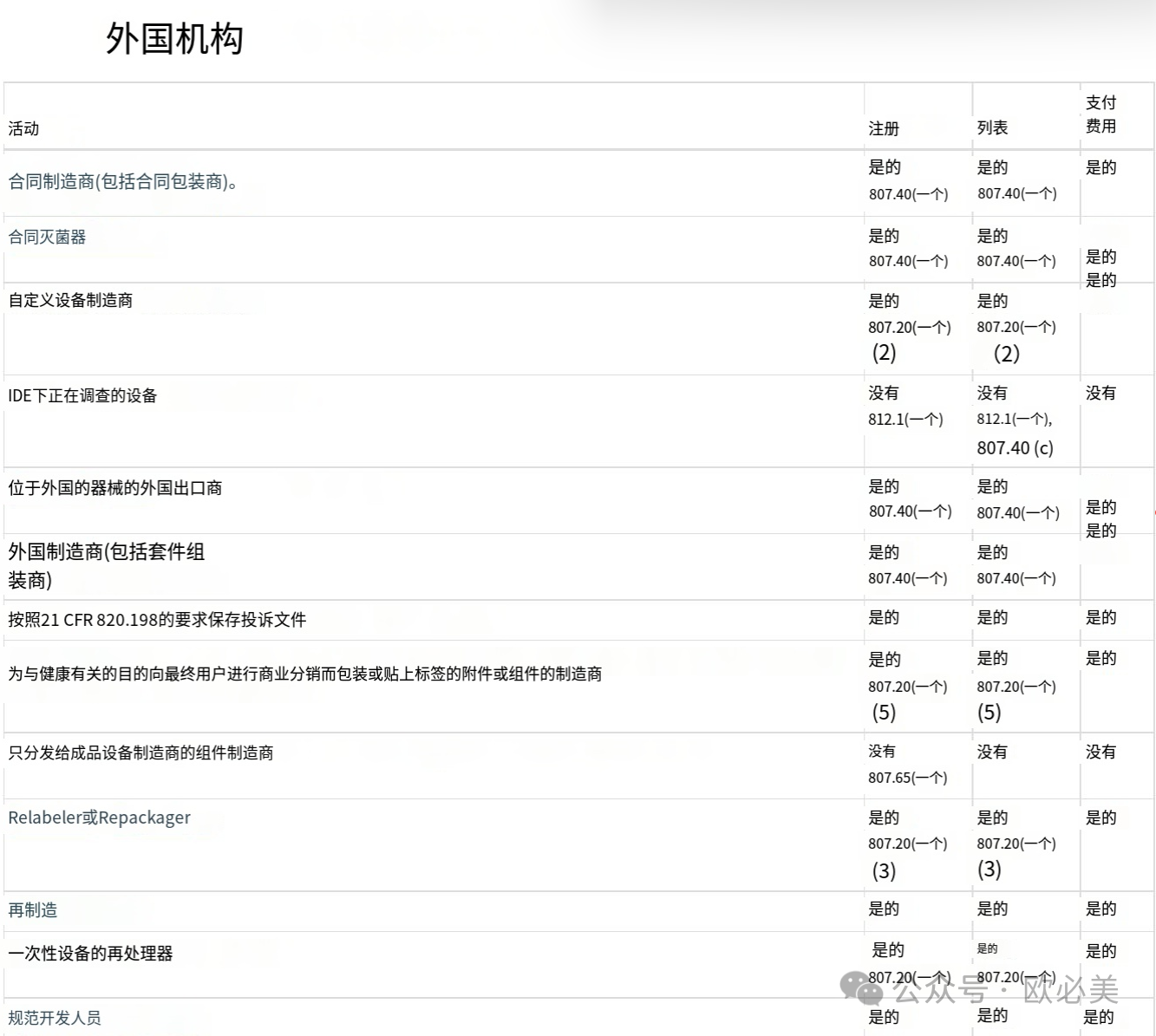Select 807.40(一个) under 注册 for 合同制造商
The height and width of the screenshot is (1036, 1156).
pyautogui.click(x=910, y=194)
